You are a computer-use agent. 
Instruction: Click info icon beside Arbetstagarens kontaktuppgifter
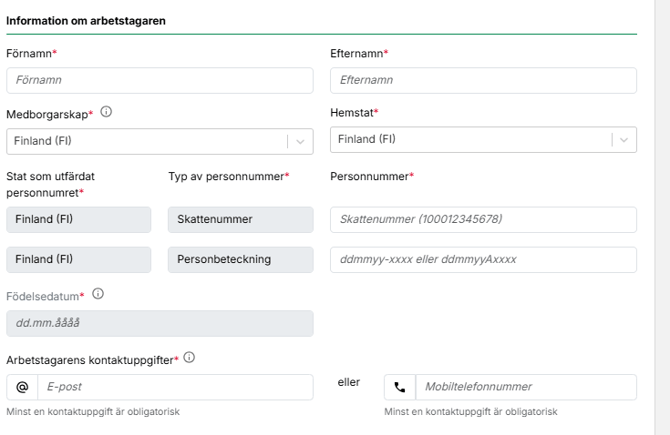click(x=189, y=357)
